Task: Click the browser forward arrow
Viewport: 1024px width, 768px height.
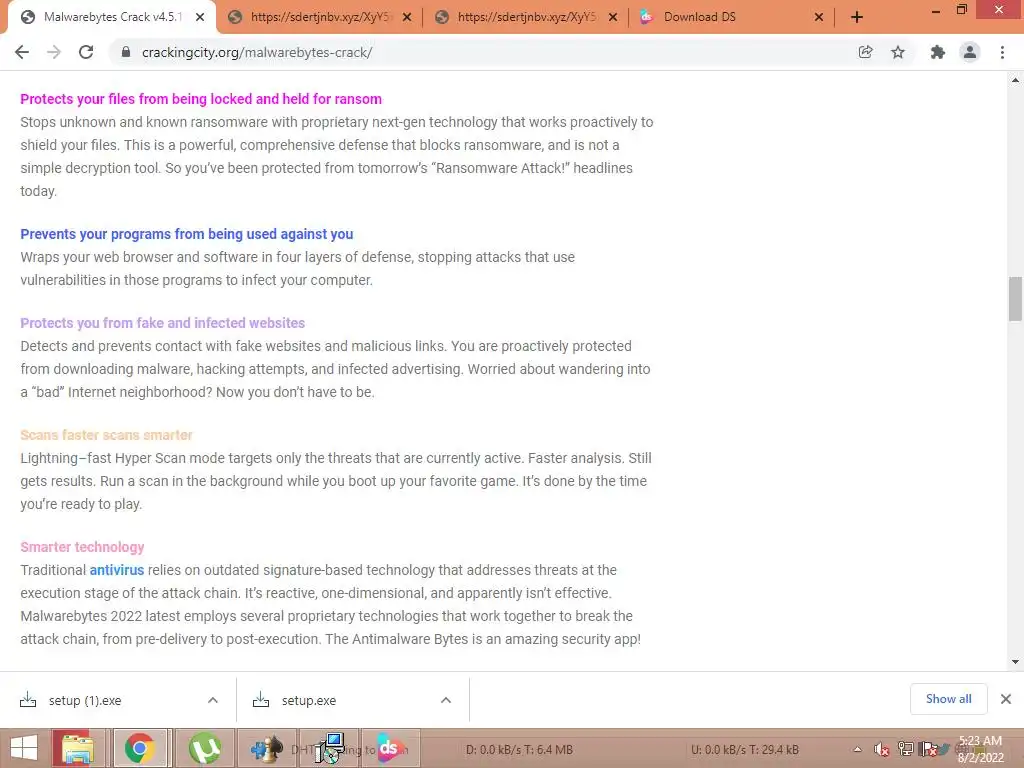Action: tap(54, 52)
